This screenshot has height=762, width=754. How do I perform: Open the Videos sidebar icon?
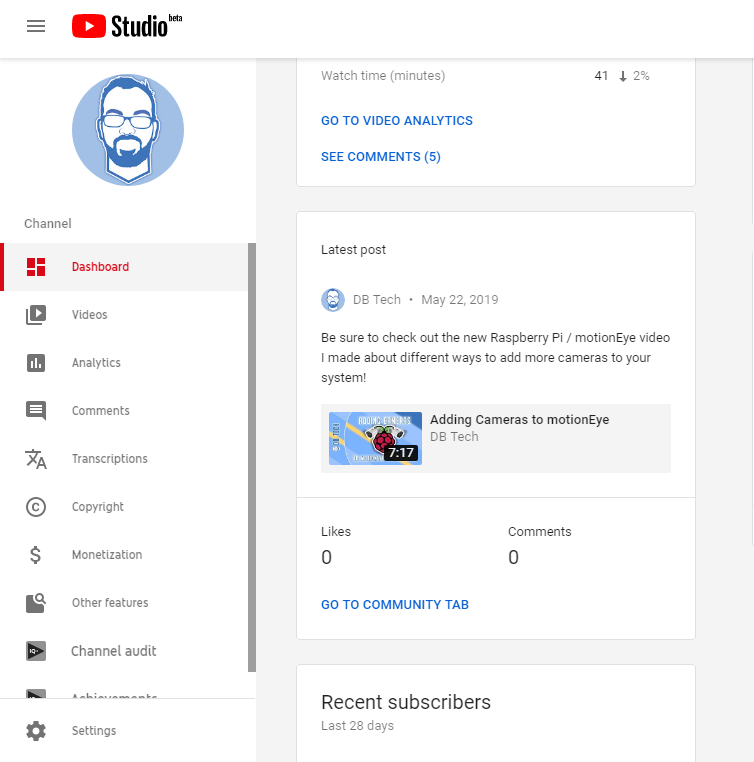click(36, 315)
